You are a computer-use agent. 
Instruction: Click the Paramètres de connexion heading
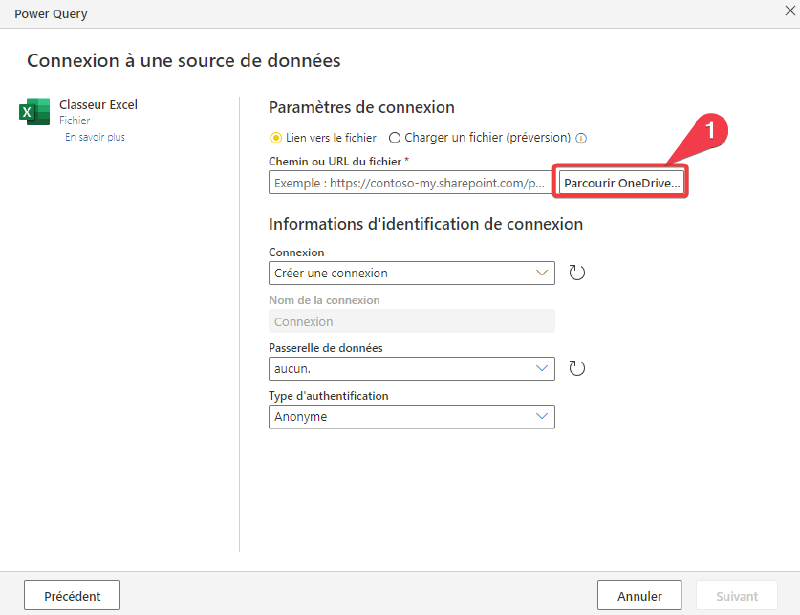coord(361,107)
